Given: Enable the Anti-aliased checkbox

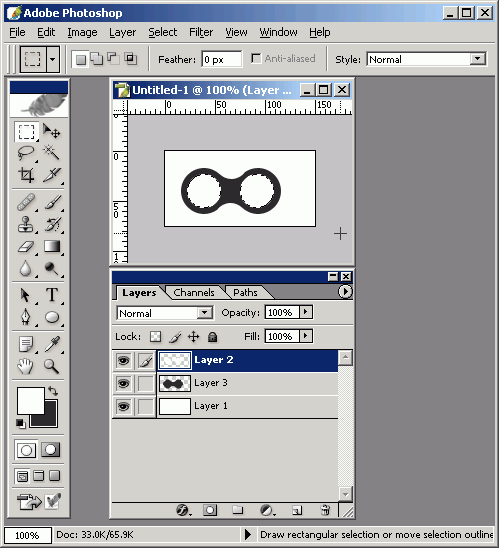Looking at the screenshot, I should click(x=256, y=58).
